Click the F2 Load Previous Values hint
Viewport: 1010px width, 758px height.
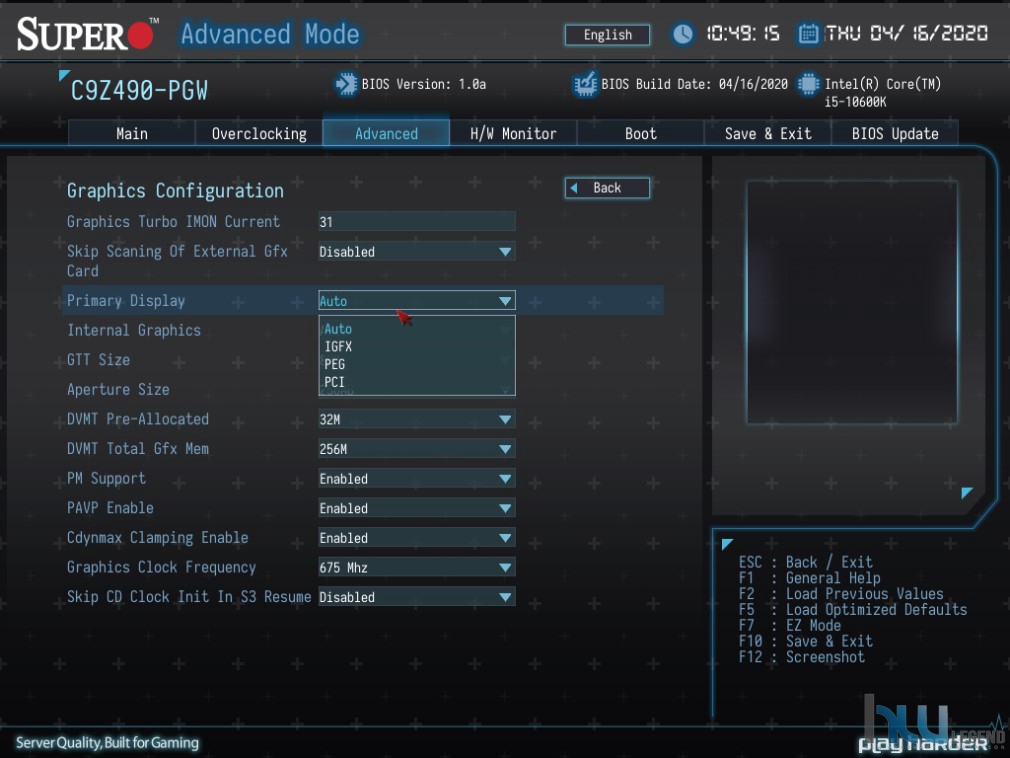coord(841,594)
